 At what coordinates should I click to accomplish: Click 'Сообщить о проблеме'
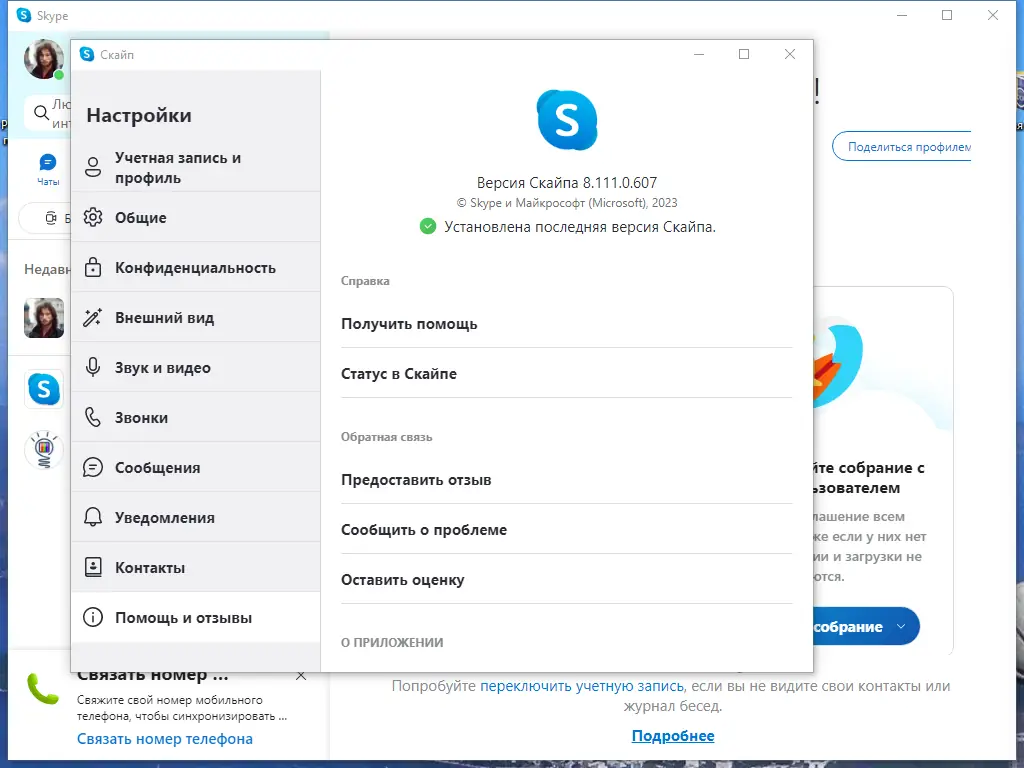point(566,530)
